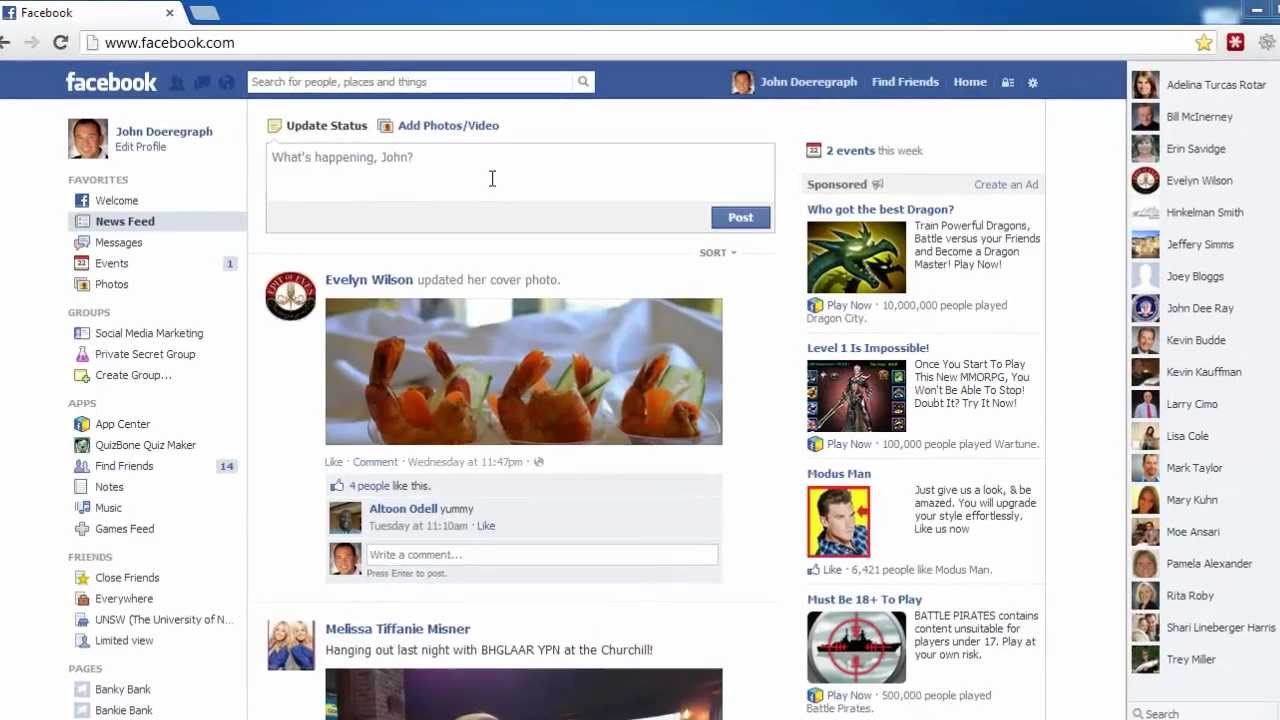This screenshot has width=1280, height=720.
Task: Click Find Friends in top bar
Action: (x=905, y=82)
